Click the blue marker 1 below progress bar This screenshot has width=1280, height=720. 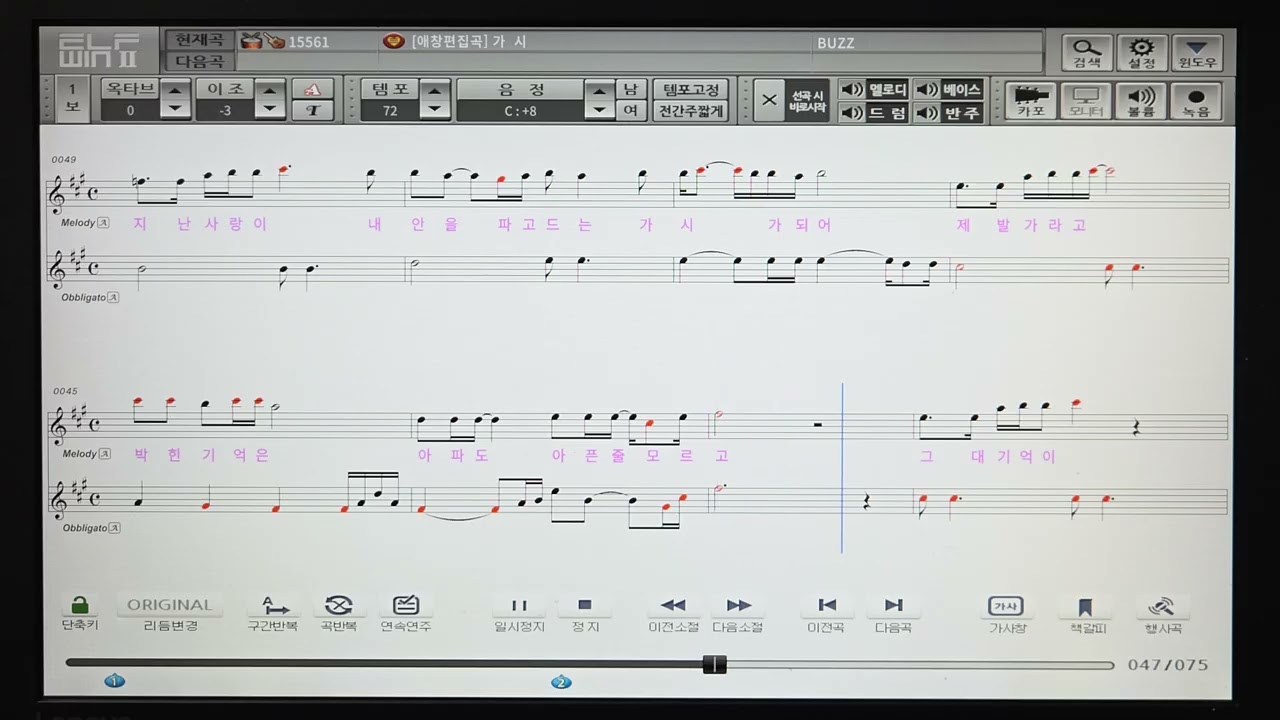[x=114, y=682]
